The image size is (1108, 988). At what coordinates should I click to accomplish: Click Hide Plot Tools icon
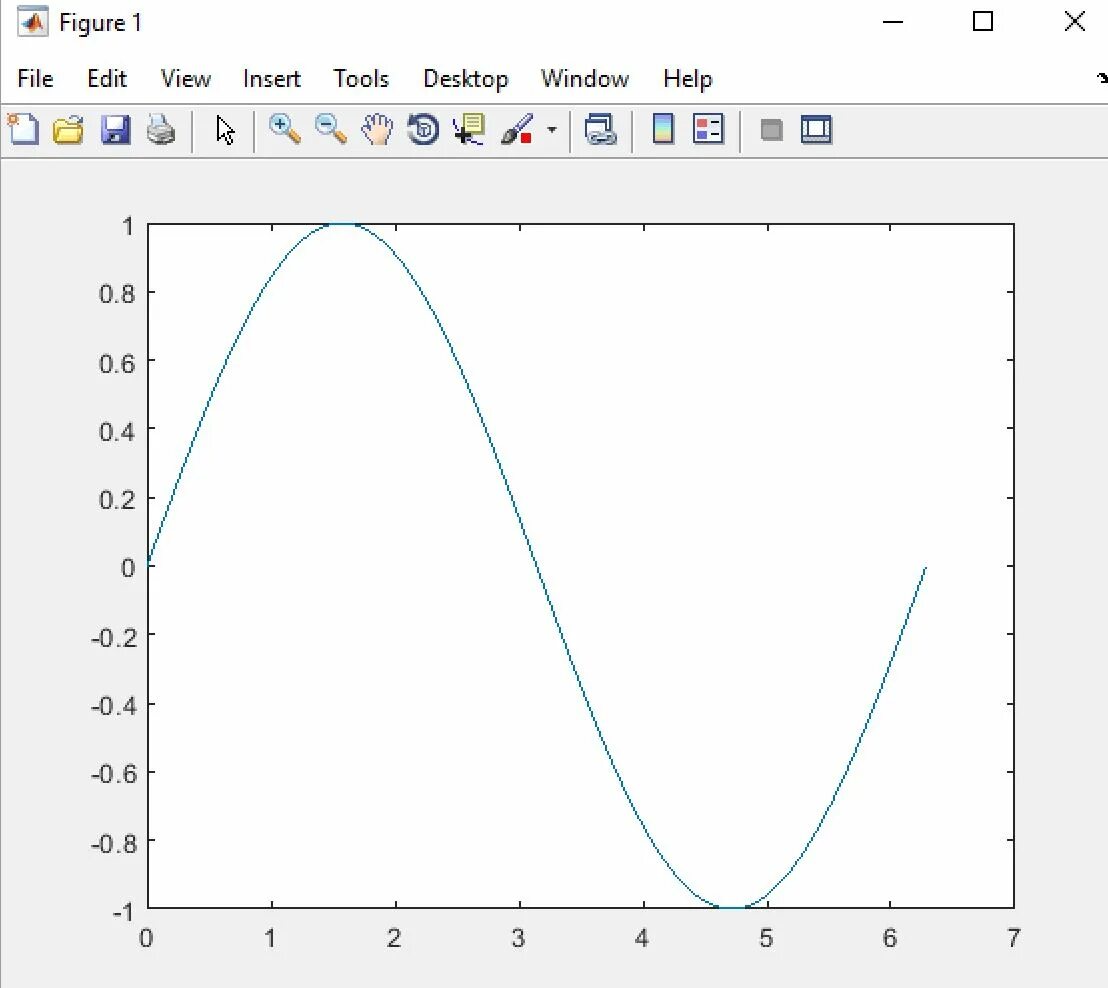pyautogui.click(x=771, y=130)
